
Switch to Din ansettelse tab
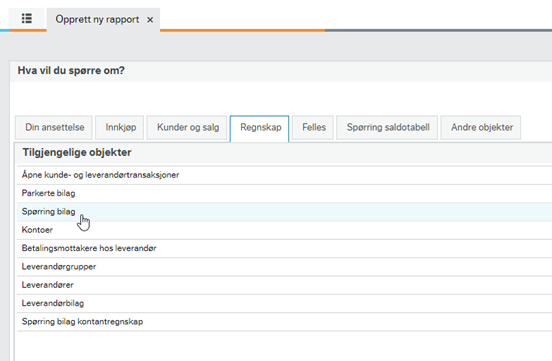tap(54, 127)
